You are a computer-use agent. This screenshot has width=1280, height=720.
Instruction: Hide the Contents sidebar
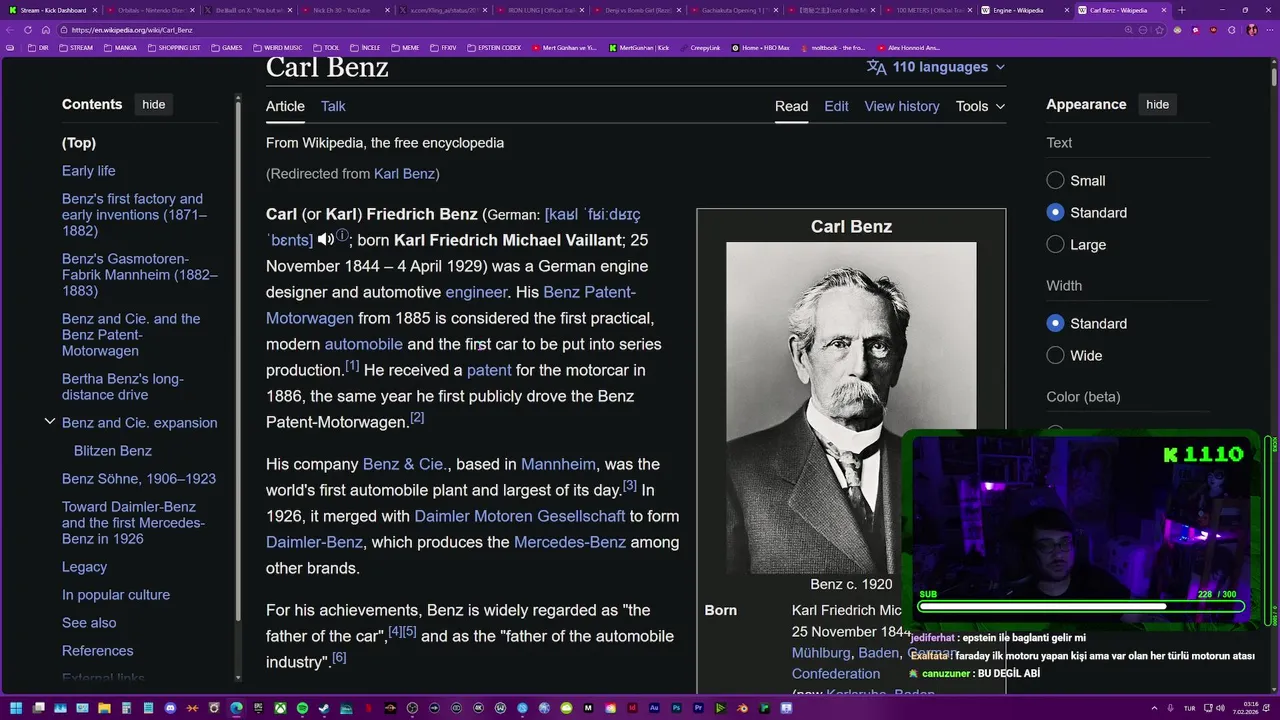pos(153,104)
